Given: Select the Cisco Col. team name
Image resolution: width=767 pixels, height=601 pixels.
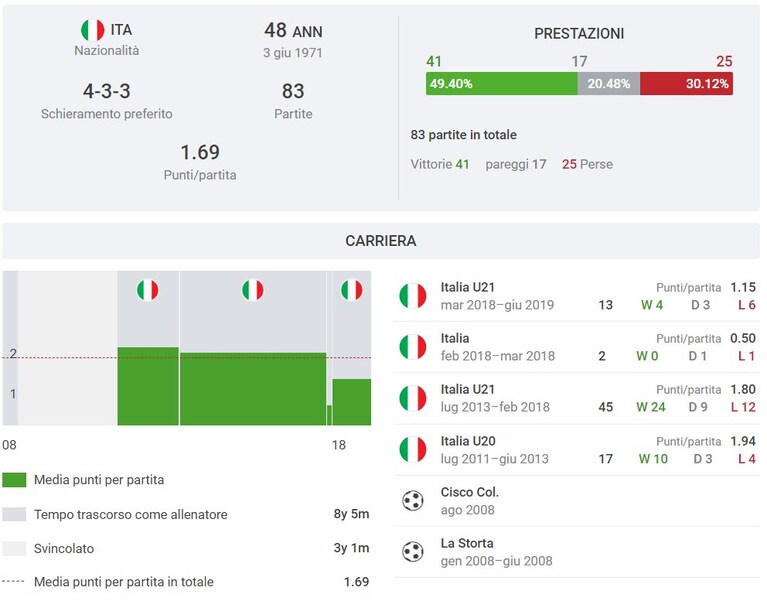Looking at the screenshot, I should 470,492.
